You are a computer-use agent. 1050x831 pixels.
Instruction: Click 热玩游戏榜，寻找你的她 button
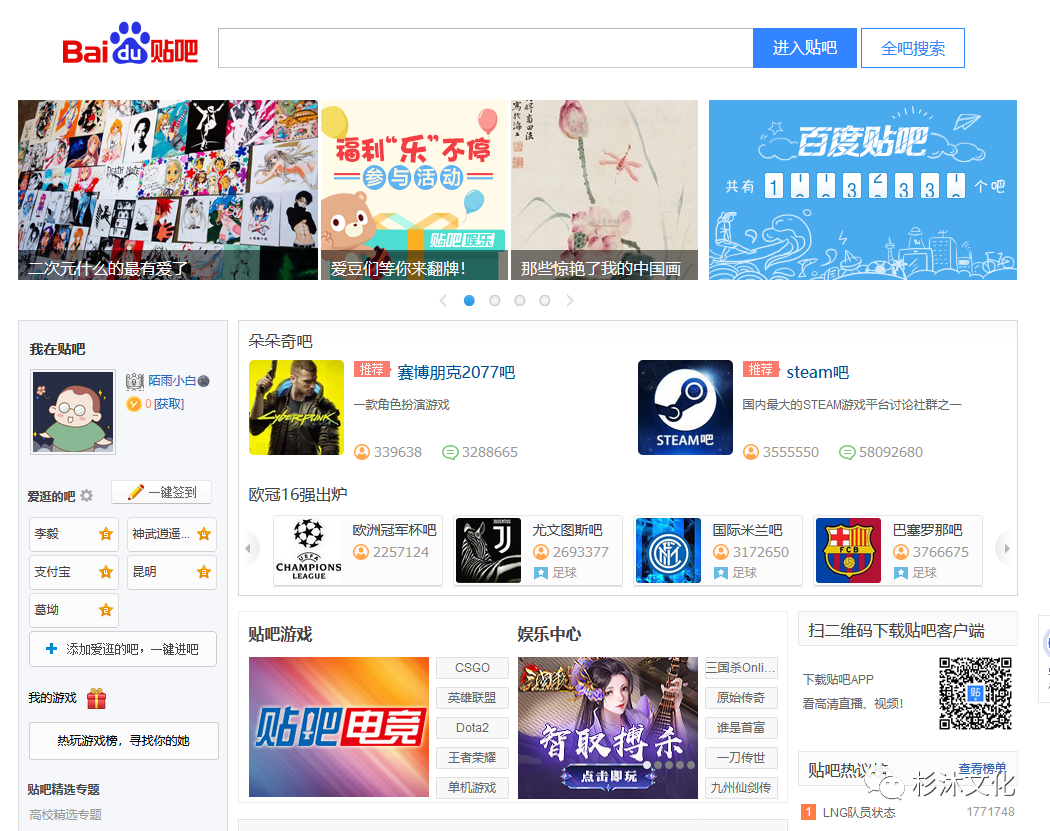(x=123, y=741)
